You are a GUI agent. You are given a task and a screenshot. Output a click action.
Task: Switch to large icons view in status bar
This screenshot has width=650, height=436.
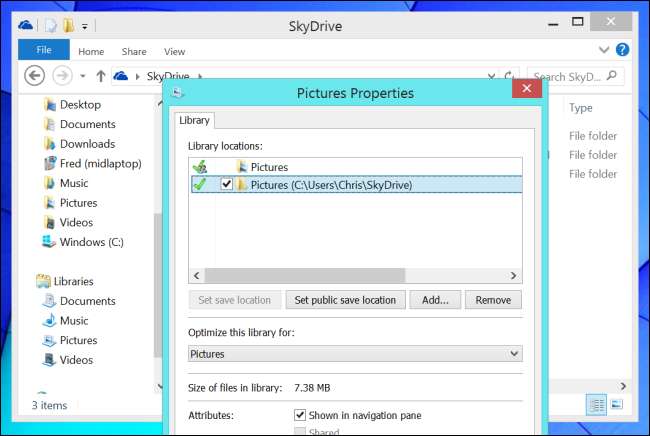click(617, 405)
